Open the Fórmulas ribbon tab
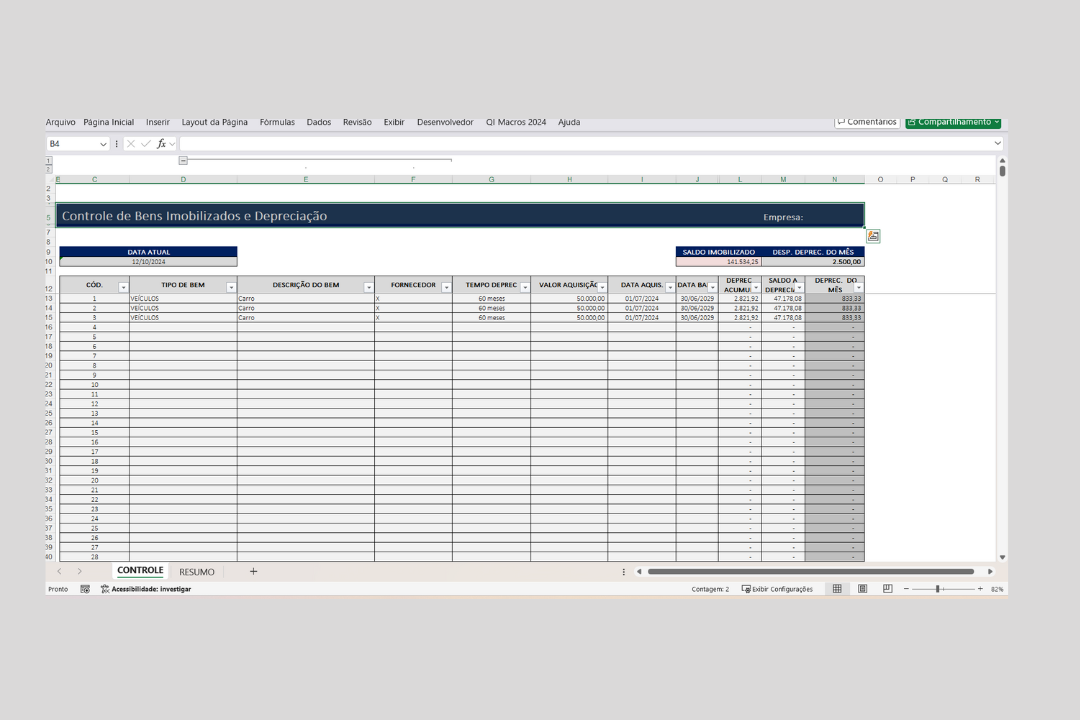This screenshot has height=720, width=1080. click(x=277, y=122)
